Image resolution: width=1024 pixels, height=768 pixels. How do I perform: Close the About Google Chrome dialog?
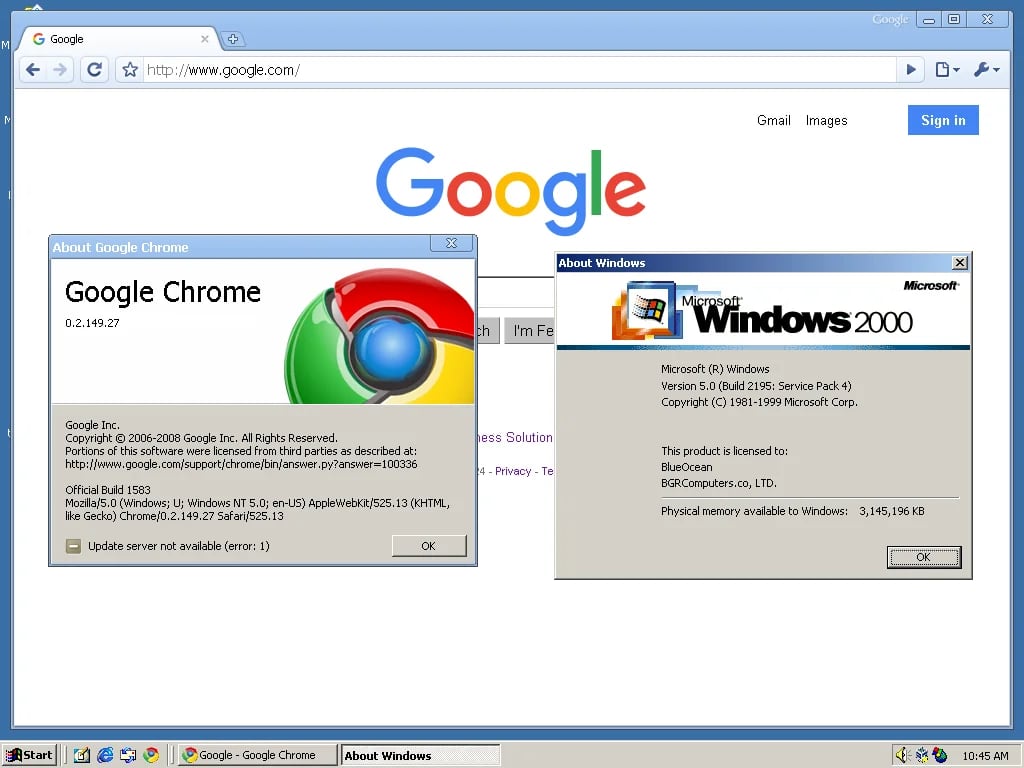click(451, 243)
